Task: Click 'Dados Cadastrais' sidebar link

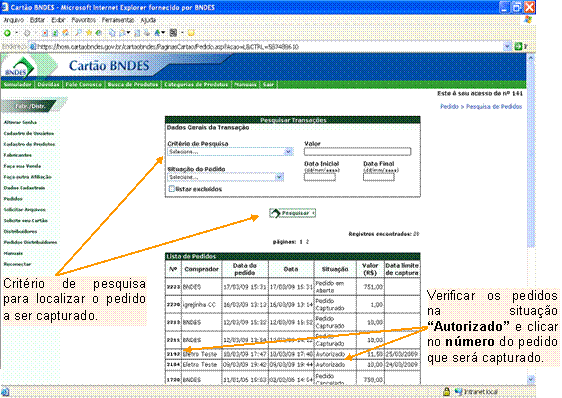Action: pyautogui.click(x=24, y=188)
